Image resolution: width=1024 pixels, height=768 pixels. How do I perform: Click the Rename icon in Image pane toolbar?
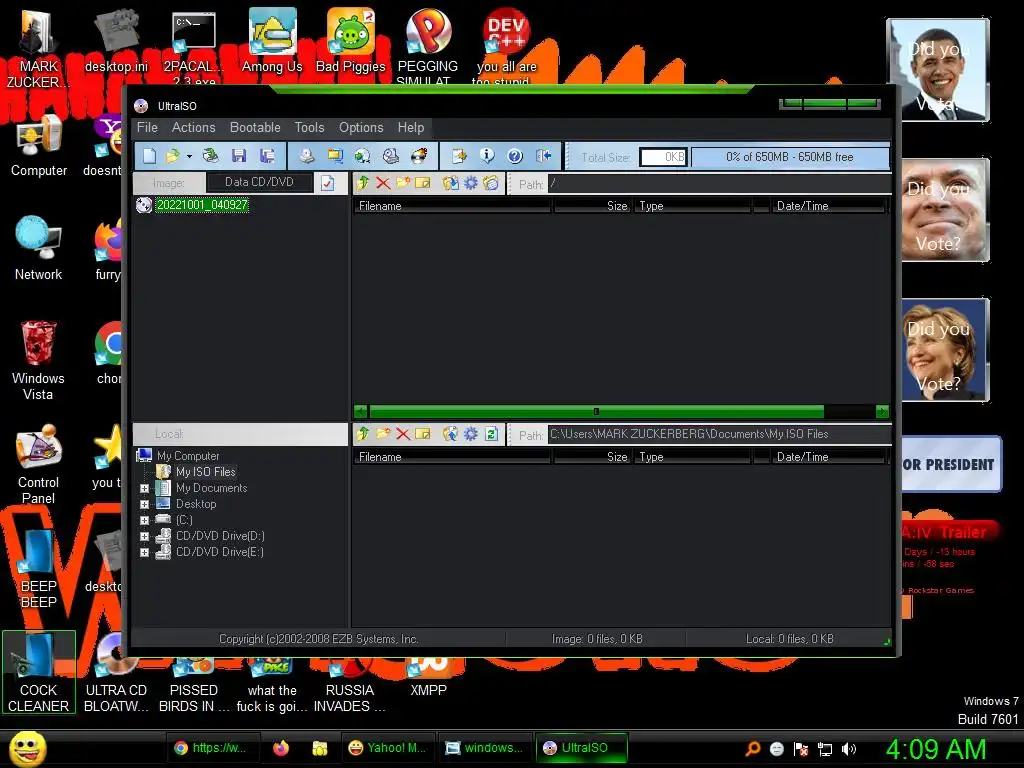pos(423,184)
